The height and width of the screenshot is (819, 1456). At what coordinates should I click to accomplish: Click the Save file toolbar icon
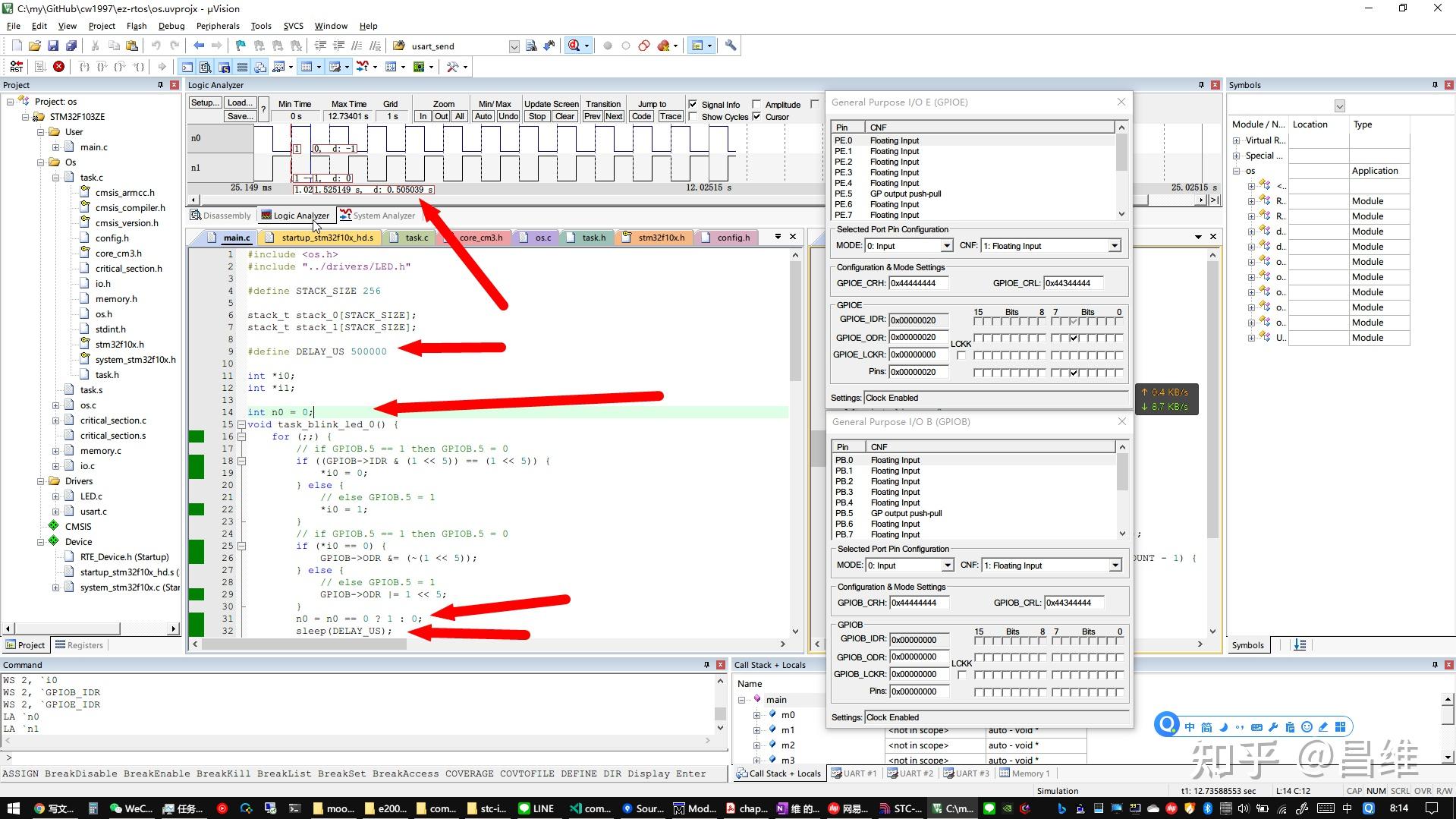(52, 46)
